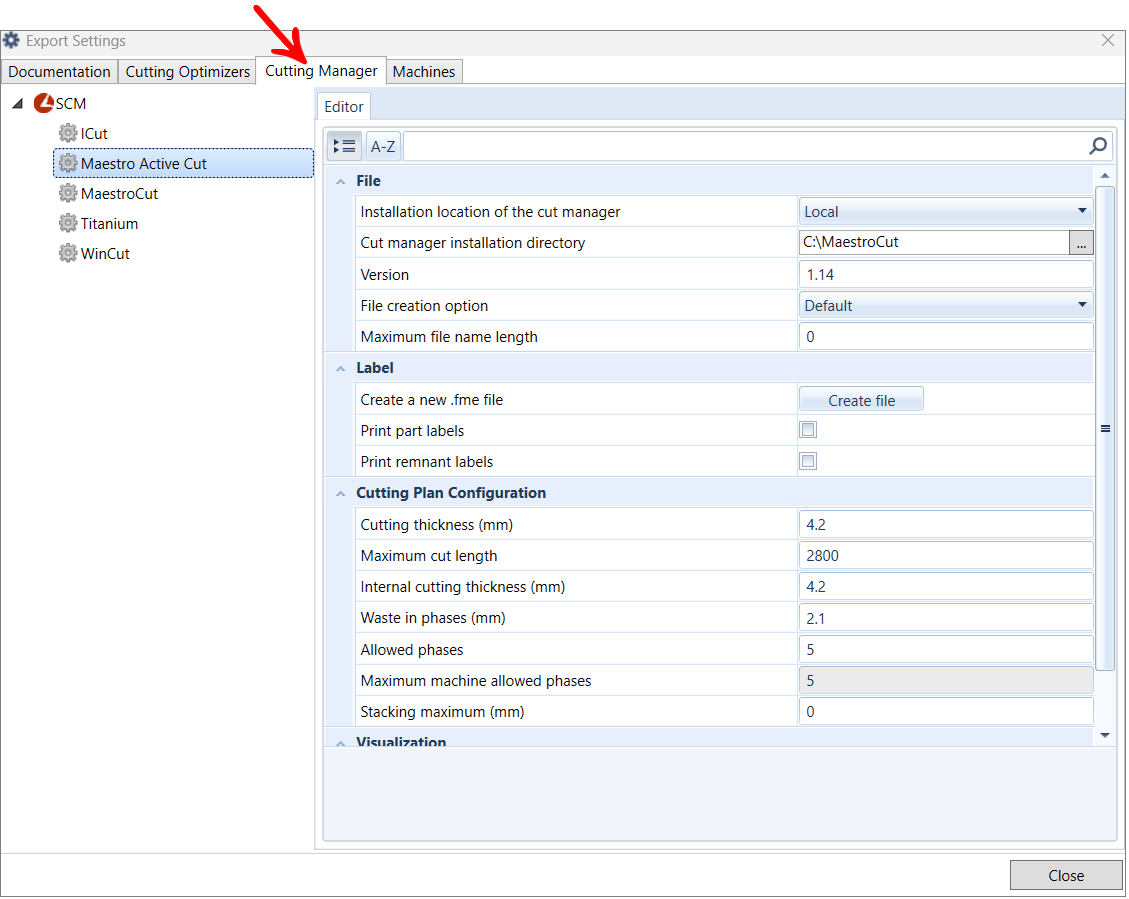Click the gear icon beside MaestroCut
This screenshot has width=1129, height=899.
(68, 193)
